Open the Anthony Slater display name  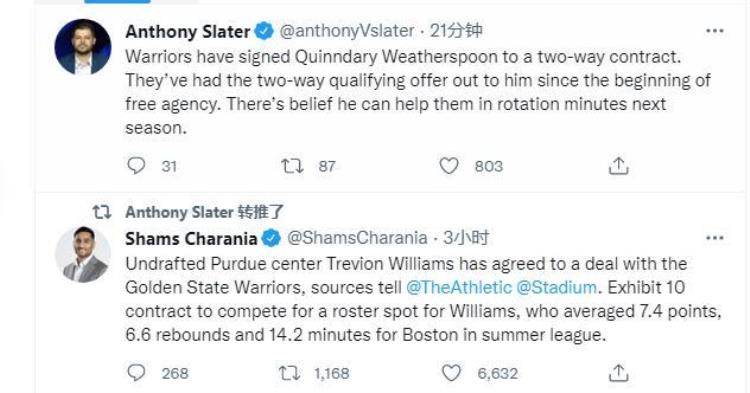point(188,32)
